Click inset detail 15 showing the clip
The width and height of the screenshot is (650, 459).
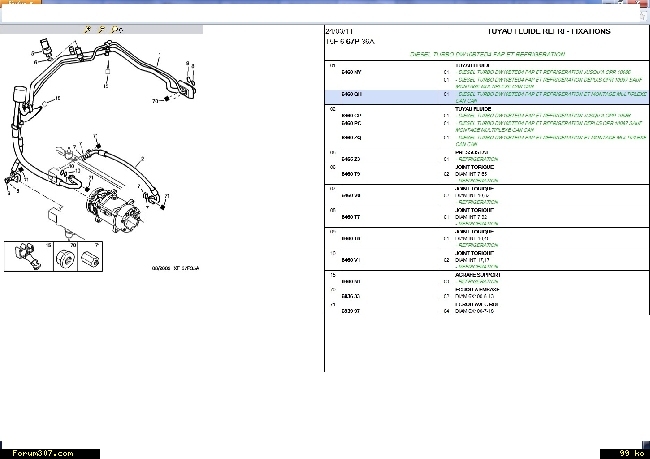[28, 256]
